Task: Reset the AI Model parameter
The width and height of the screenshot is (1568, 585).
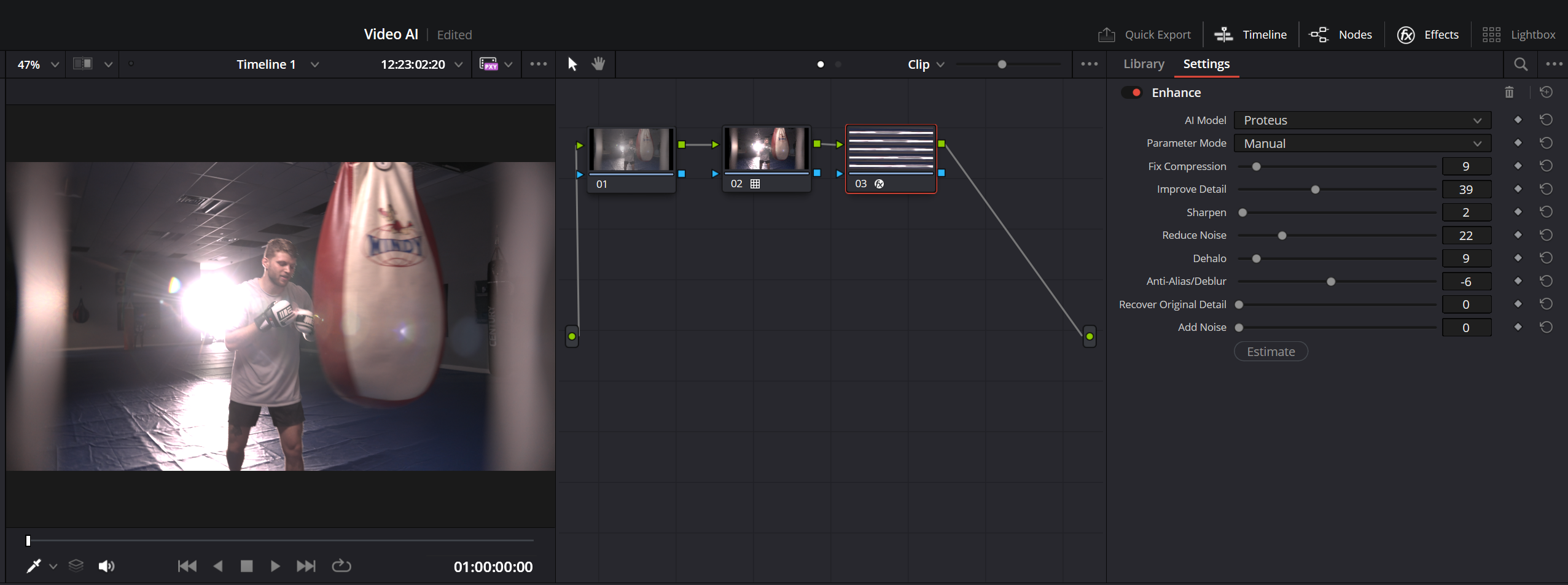Action: coord(1547,120)
